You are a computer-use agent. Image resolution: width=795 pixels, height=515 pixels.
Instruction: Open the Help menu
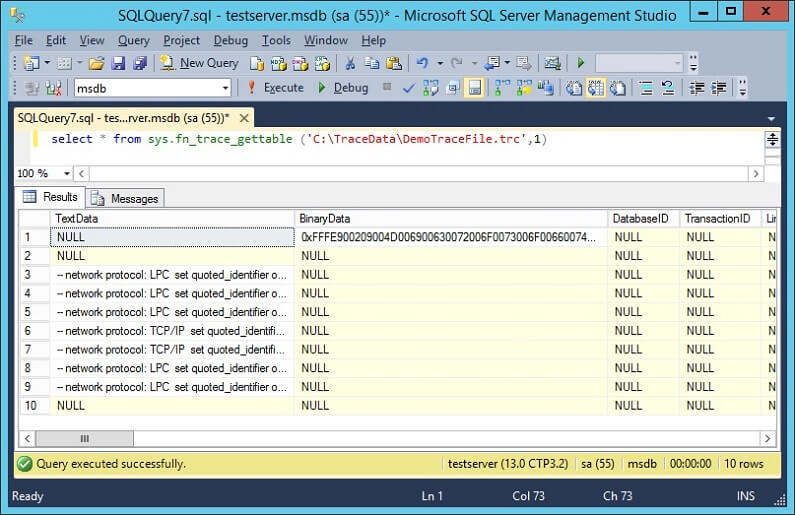point(374,40)
